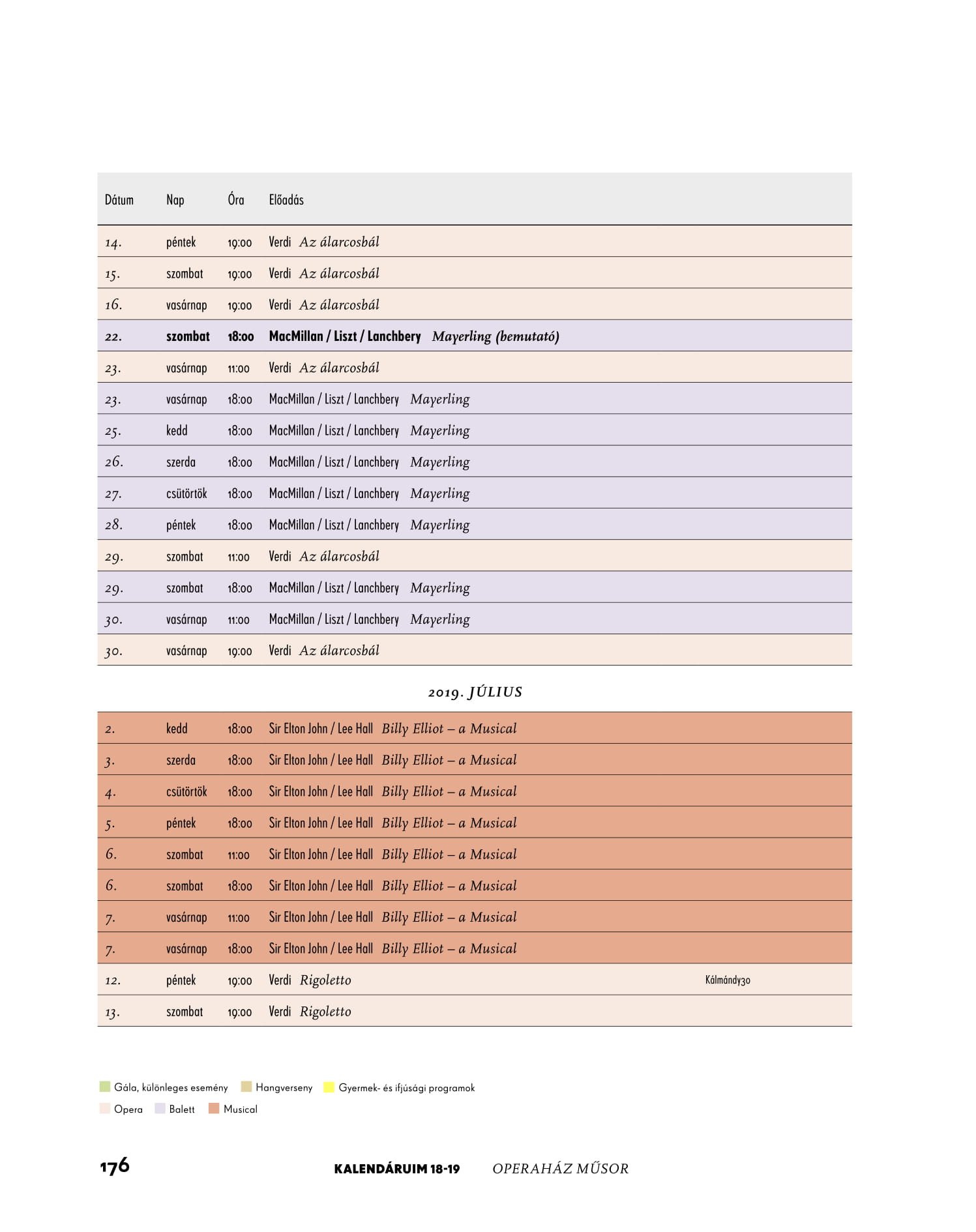
Task: Click the KALENDÁRUIM 18-19 footer text
Action: 397,1169
